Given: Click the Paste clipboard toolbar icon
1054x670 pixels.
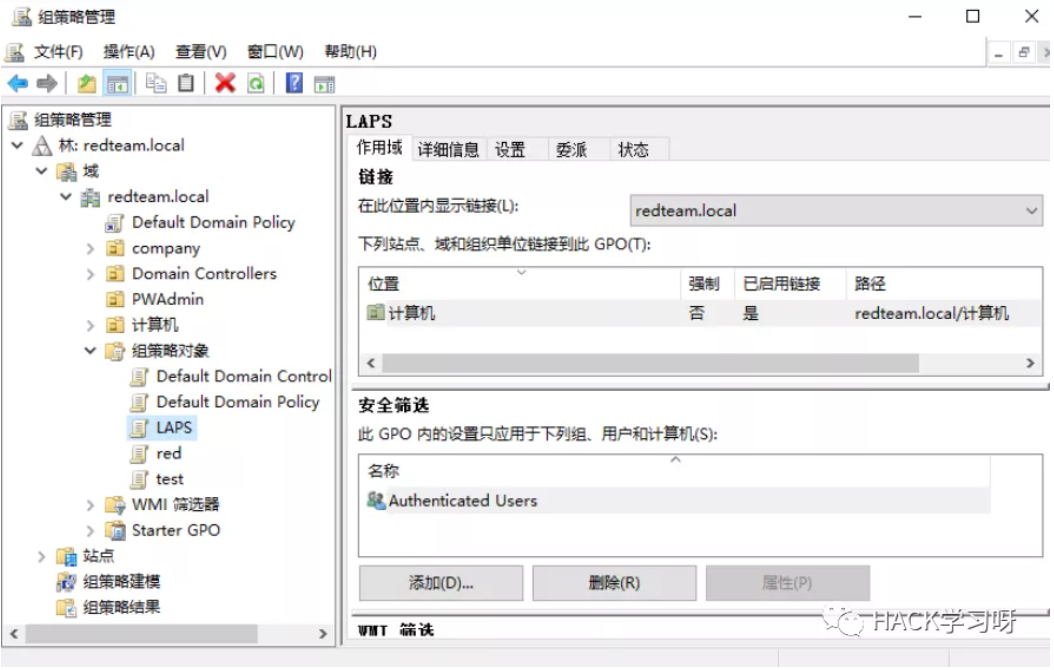Looking at the screenshot, I should pos(186,83).
